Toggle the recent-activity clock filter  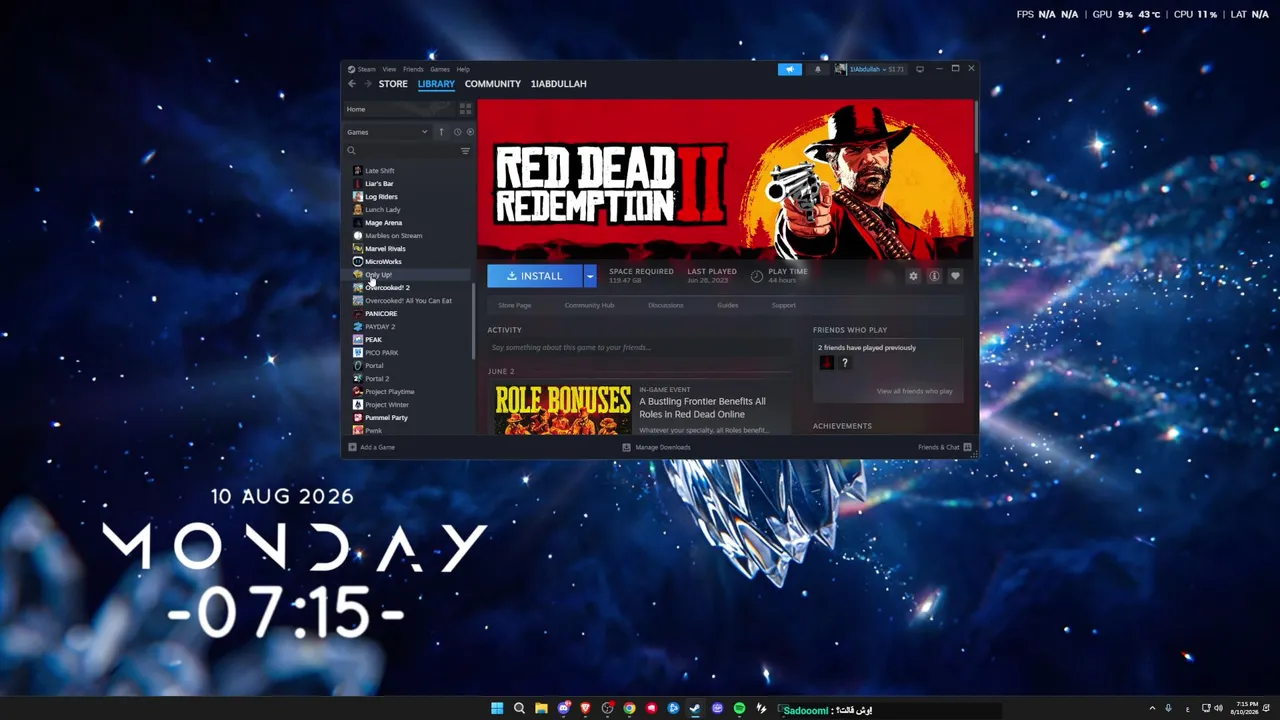click(x=457, y=132)
